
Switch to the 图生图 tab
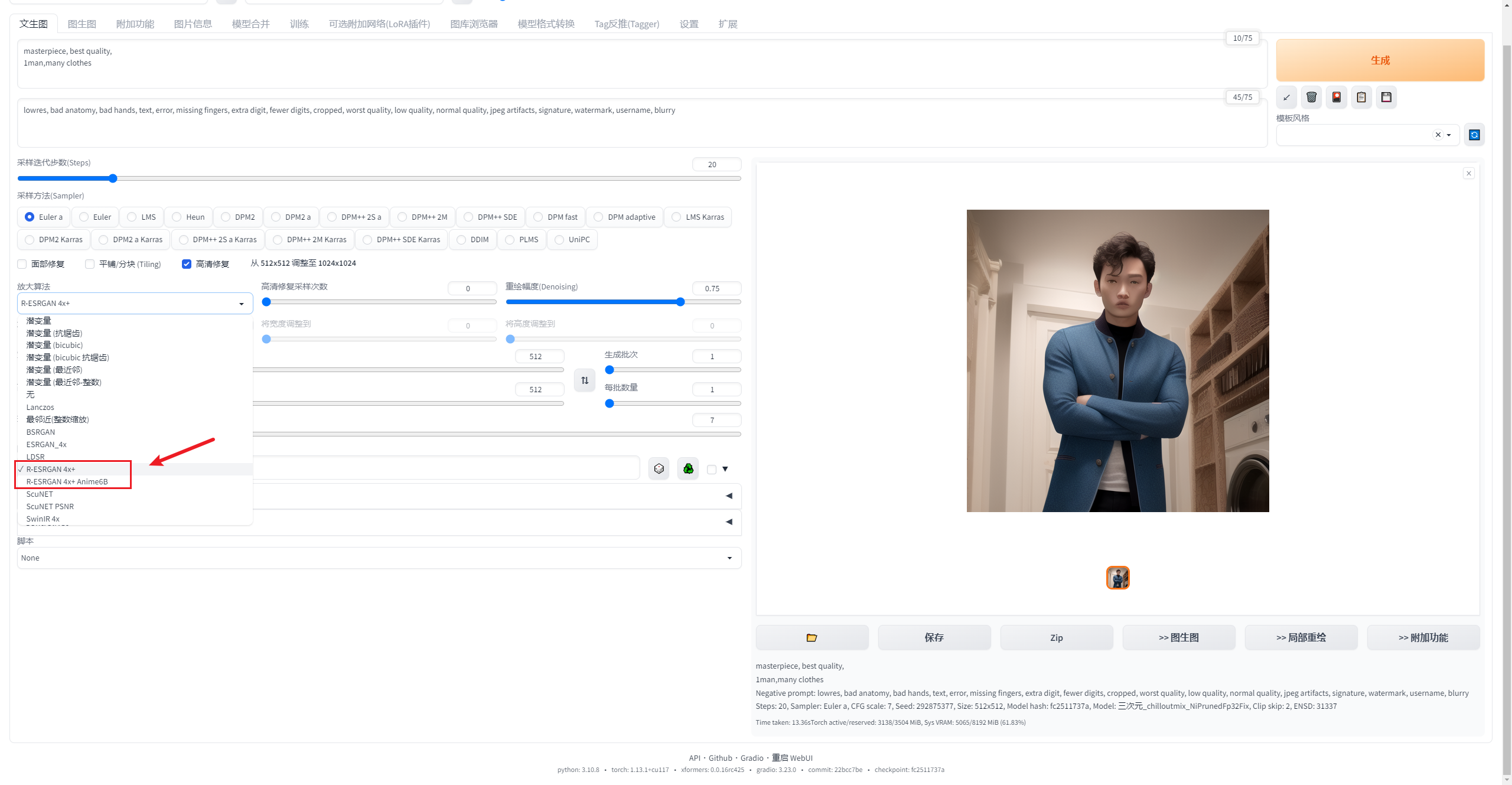(x=82, y=24)
